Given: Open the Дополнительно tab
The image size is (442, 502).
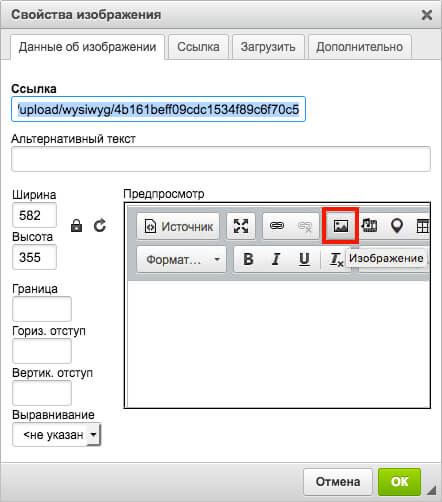Looking at the screenshot, I should pyautogui.click(x=359, y=47).
